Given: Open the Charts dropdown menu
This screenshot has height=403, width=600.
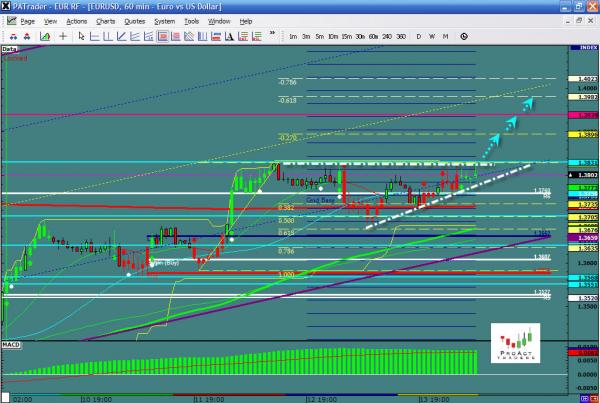Looking at the screenshot, I should [103, 21].
